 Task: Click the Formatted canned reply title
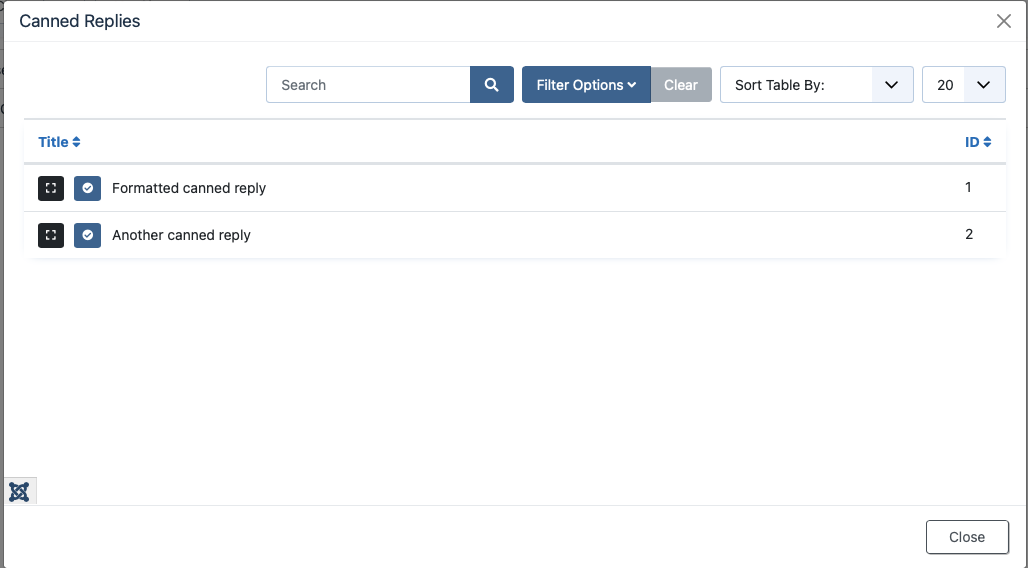(189, 188)
